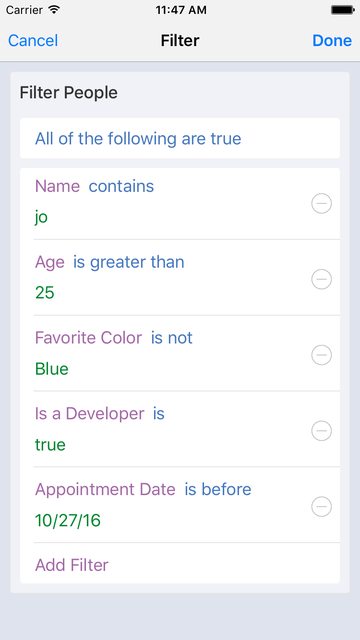The height and width of the screenshot is (640, 360).
Task: Confirm filters with Done
Action: coord(332,40)
